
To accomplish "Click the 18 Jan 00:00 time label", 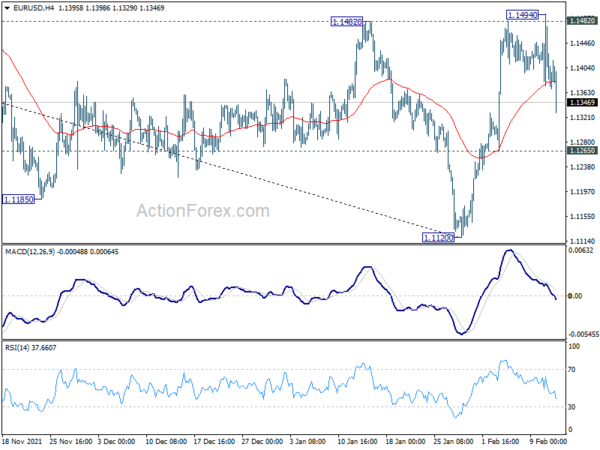I will tap(406, 441).
